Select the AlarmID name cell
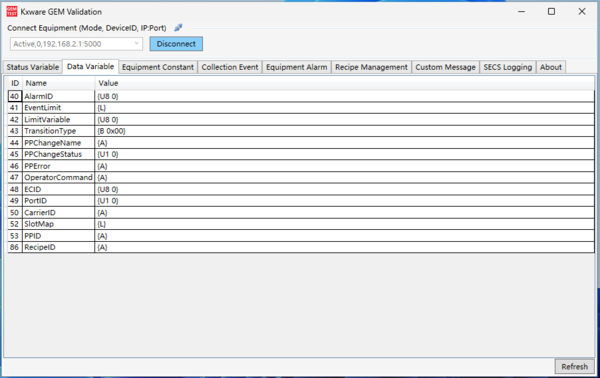 58,96
